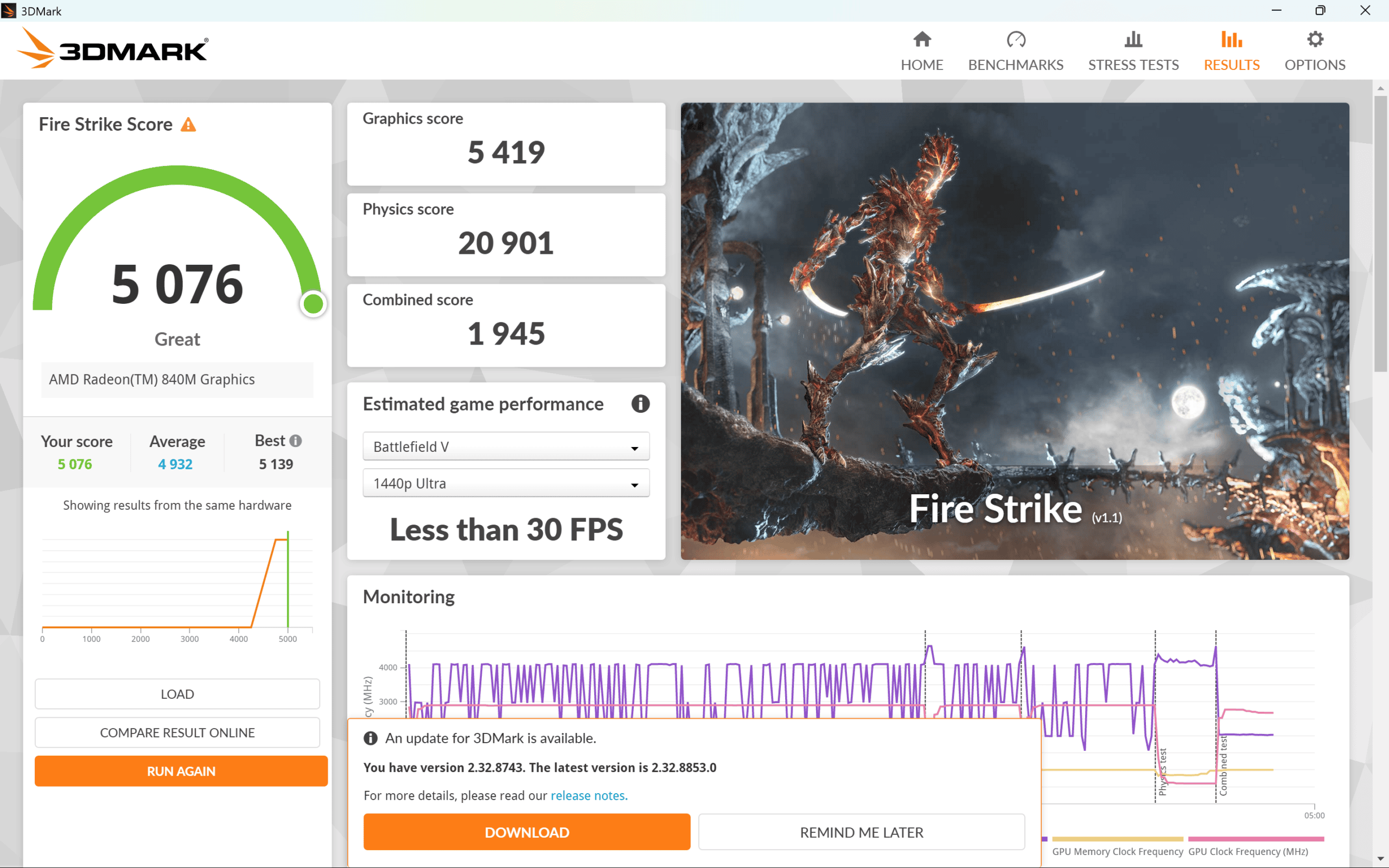The image size is (1389, 868).
Task: Click the 3DMark icon in the title bar
Action: pyautogui.click(x=9, y=10)
